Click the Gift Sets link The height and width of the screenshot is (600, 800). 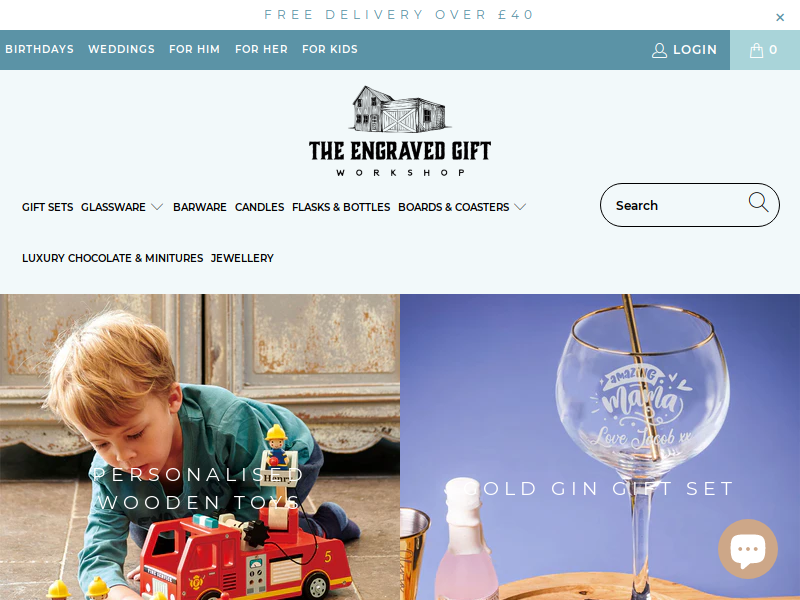tap(47, 207)
